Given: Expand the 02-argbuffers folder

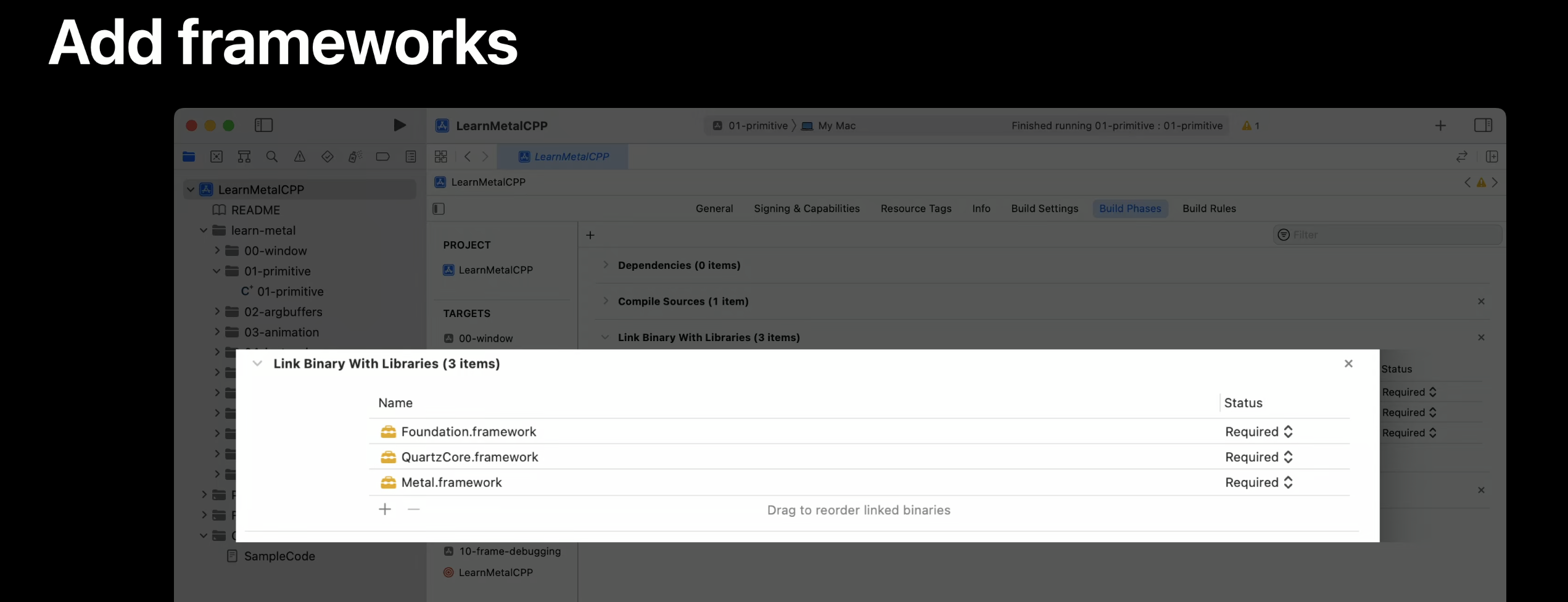Looking at the screenshot, I should point(217,311).
